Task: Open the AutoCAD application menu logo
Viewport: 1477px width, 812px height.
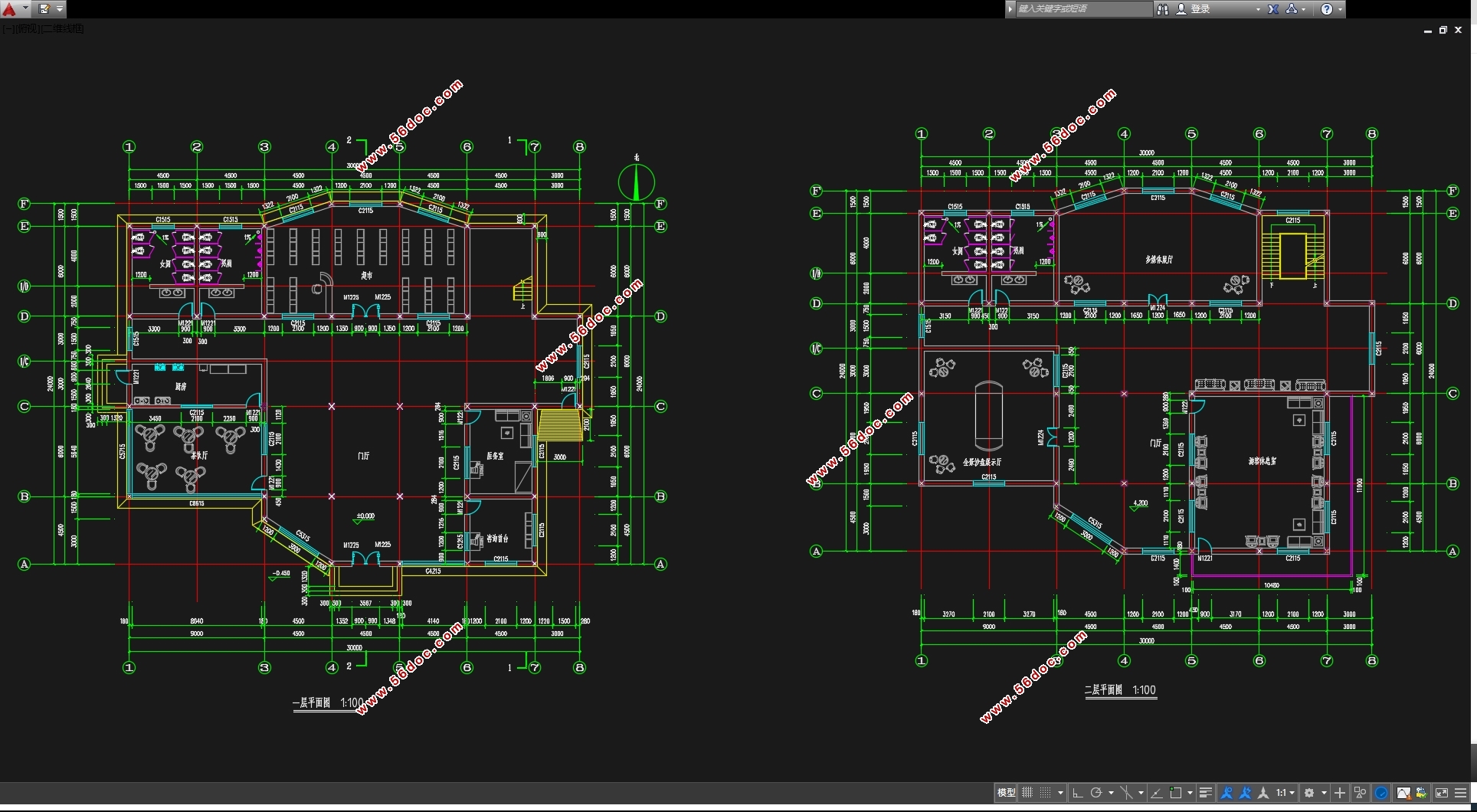Action: pos(10,9)
